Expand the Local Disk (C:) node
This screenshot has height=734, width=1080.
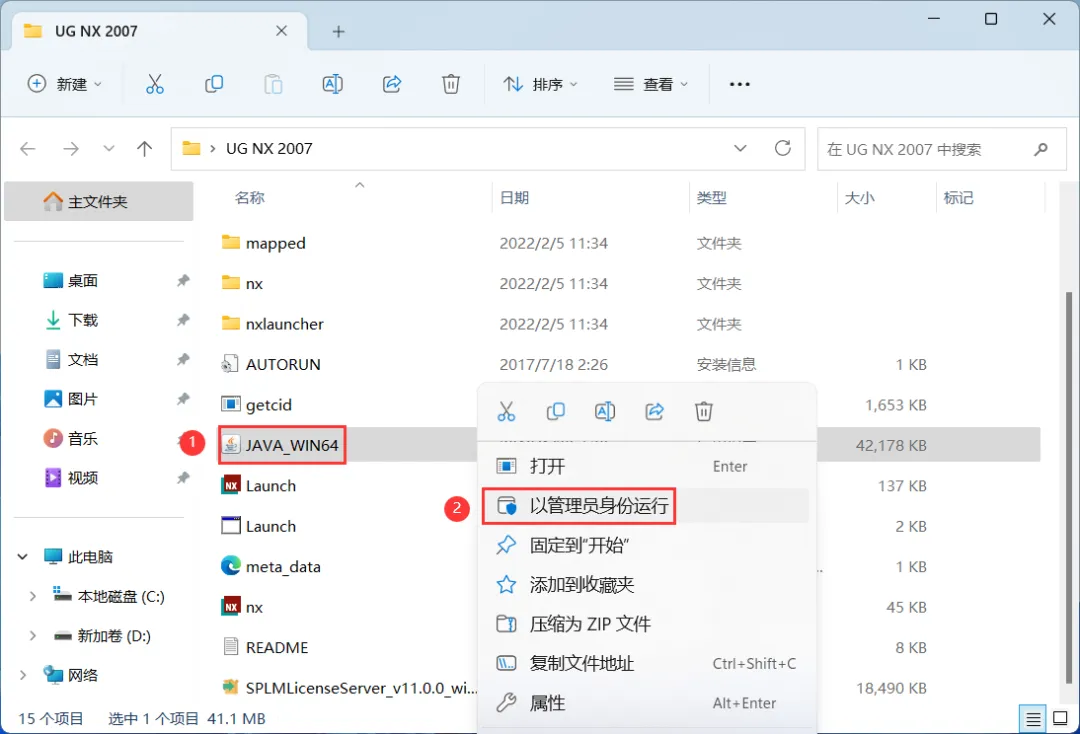click(x=32, y=596)
